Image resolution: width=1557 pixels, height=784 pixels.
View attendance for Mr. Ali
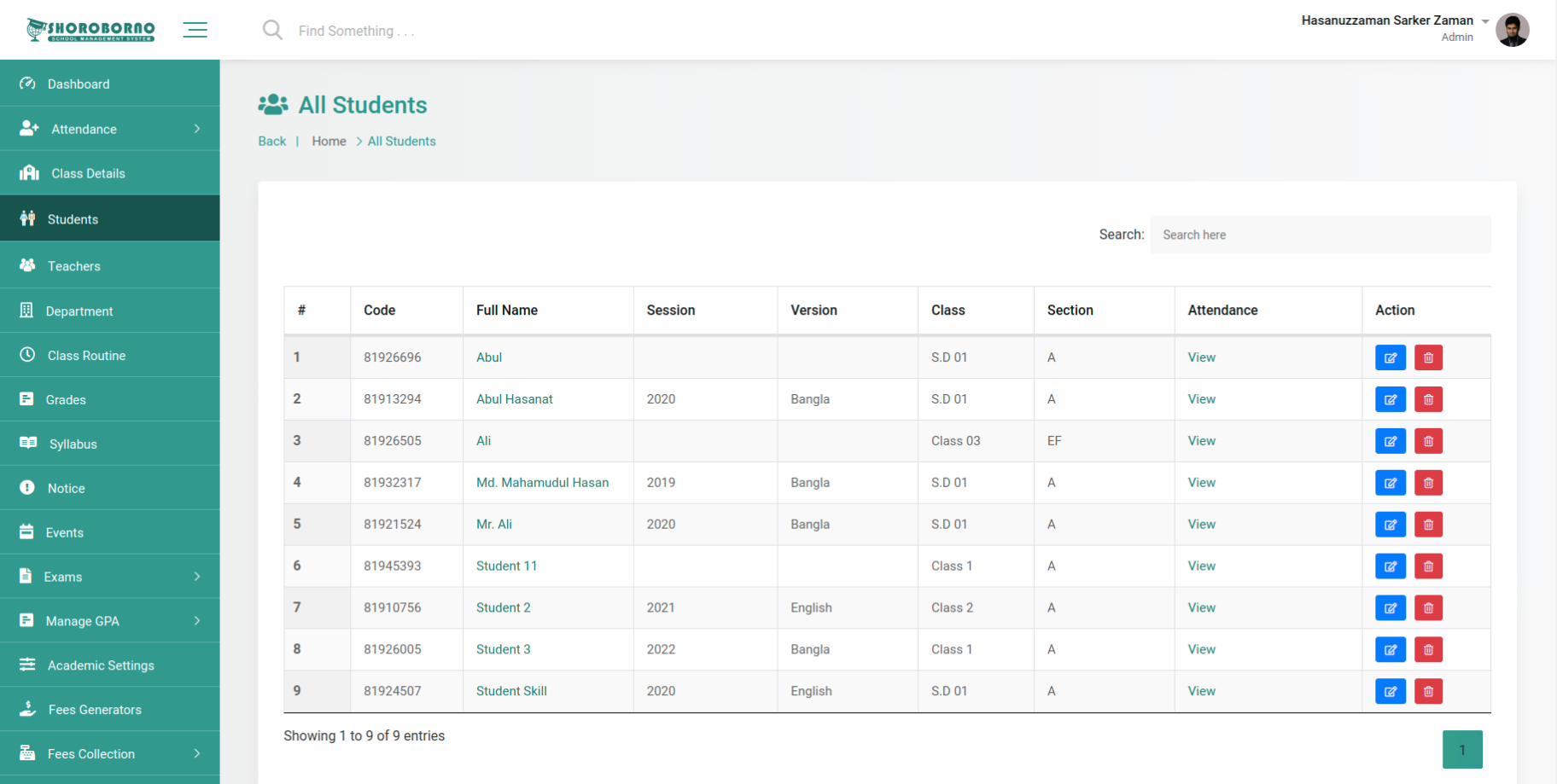click(x=1201, y=525)
